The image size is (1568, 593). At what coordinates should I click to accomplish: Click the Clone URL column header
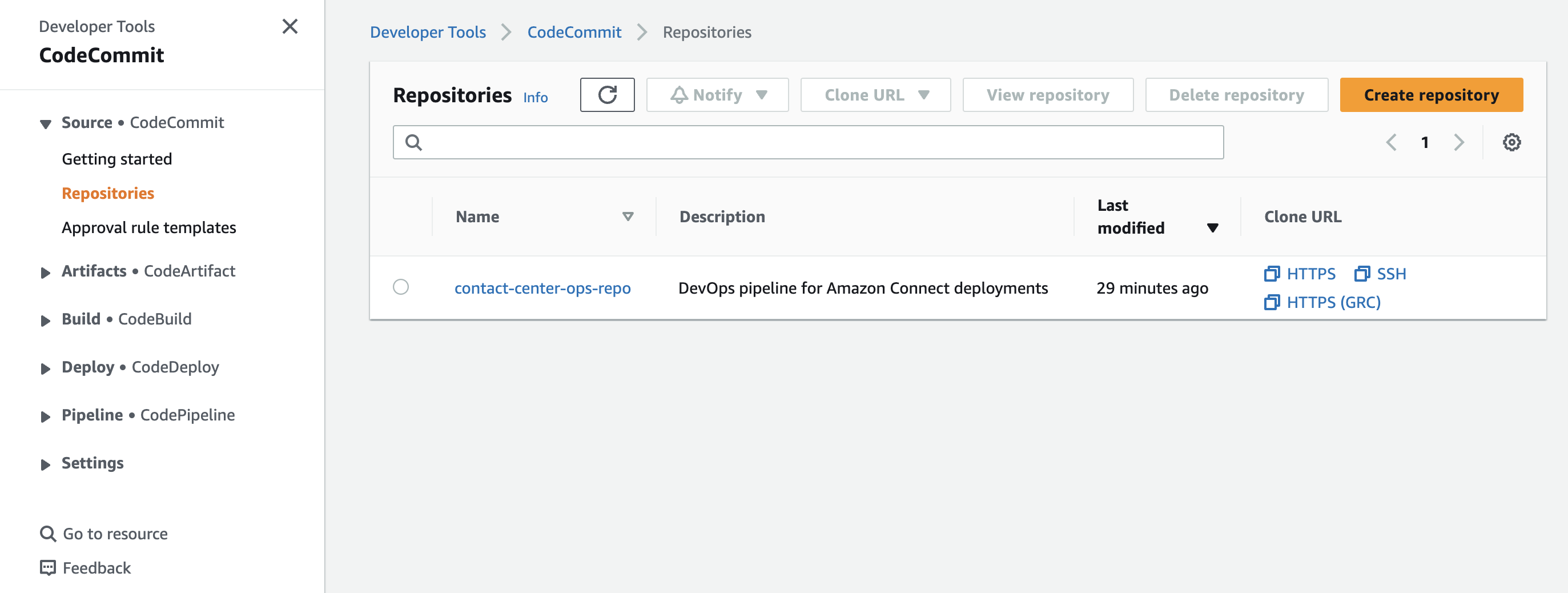coord(1302,217)
